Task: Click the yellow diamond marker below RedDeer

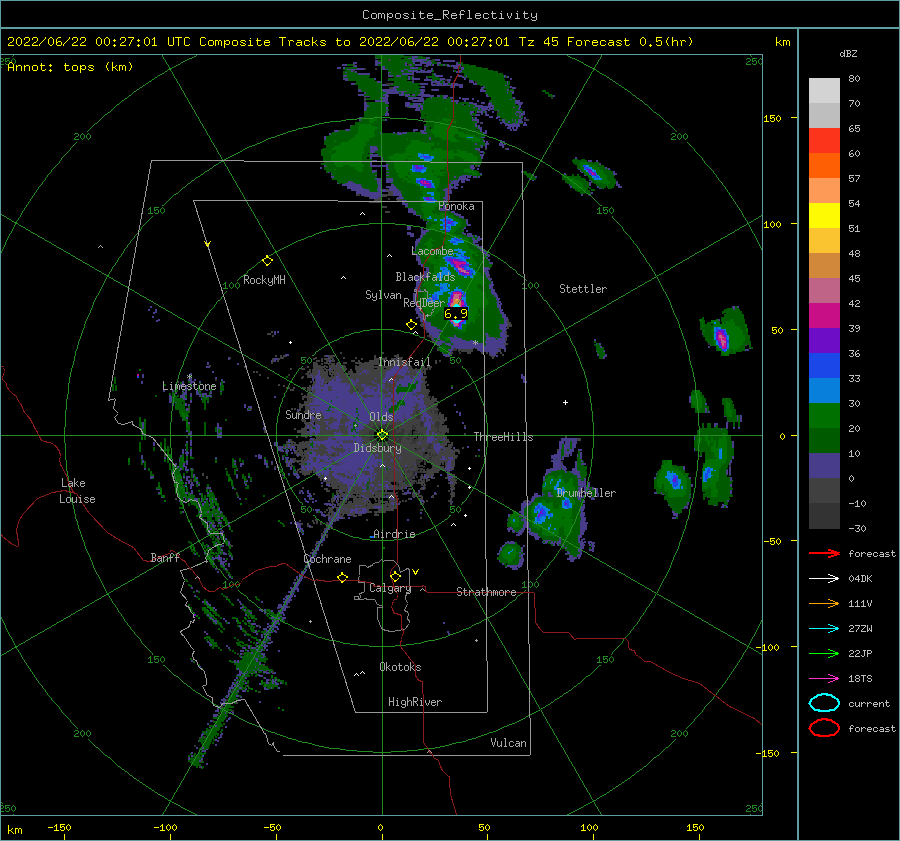Action: pyautogui.click(x=412, y=325)
